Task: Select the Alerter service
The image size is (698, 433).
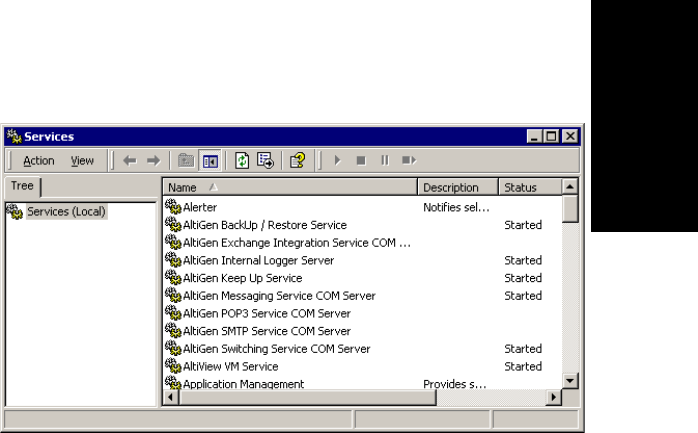Action: [x=200, y=207]
